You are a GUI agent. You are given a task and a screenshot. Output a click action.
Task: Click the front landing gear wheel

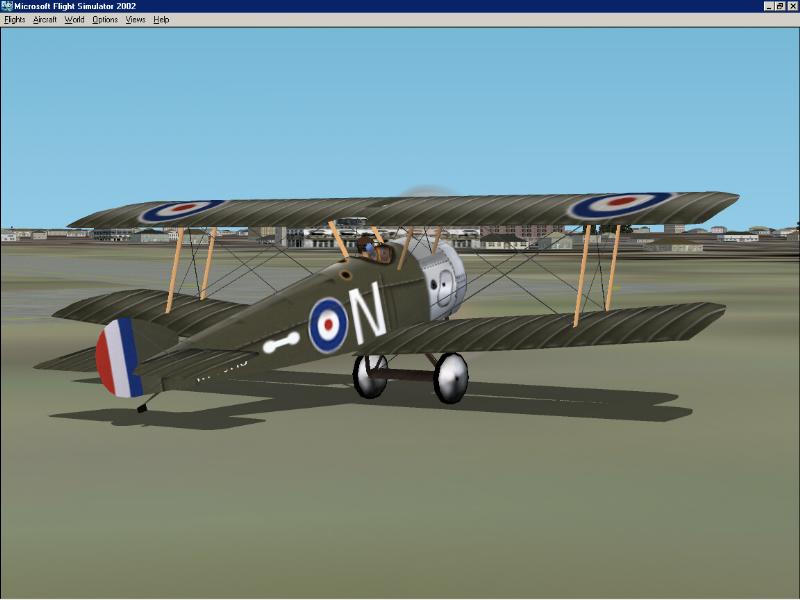[450, 378]
